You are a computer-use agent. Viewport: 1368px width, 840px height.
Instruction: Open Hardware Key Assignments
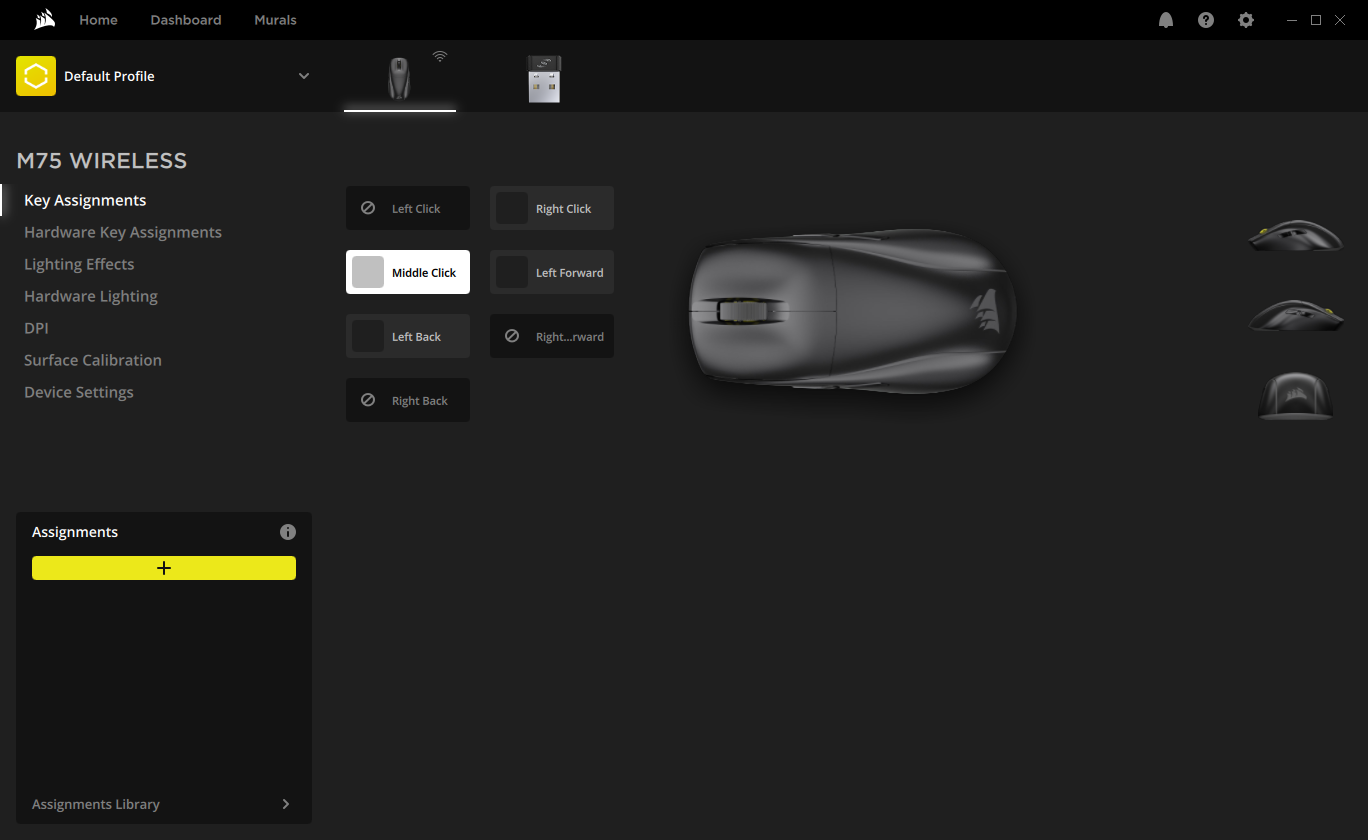(x=123, y=232)
